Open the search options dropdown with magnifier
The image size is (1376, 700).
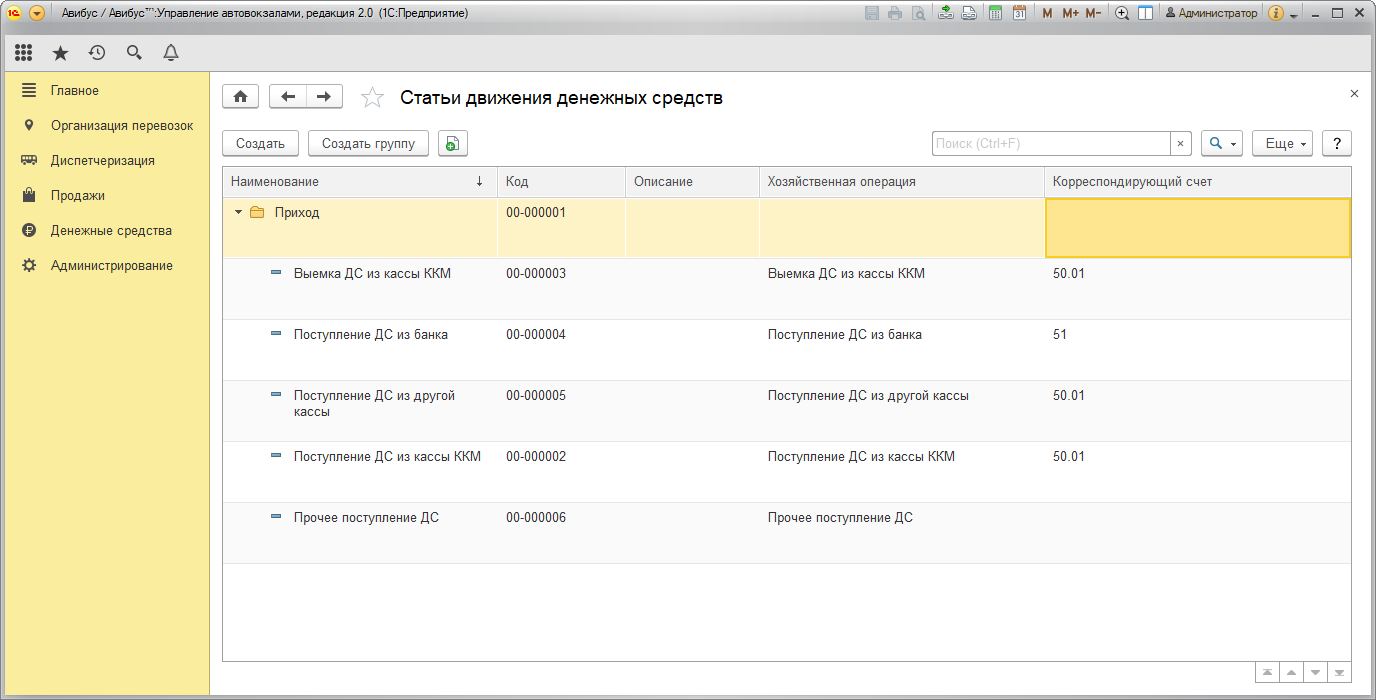click(1221, 144)
